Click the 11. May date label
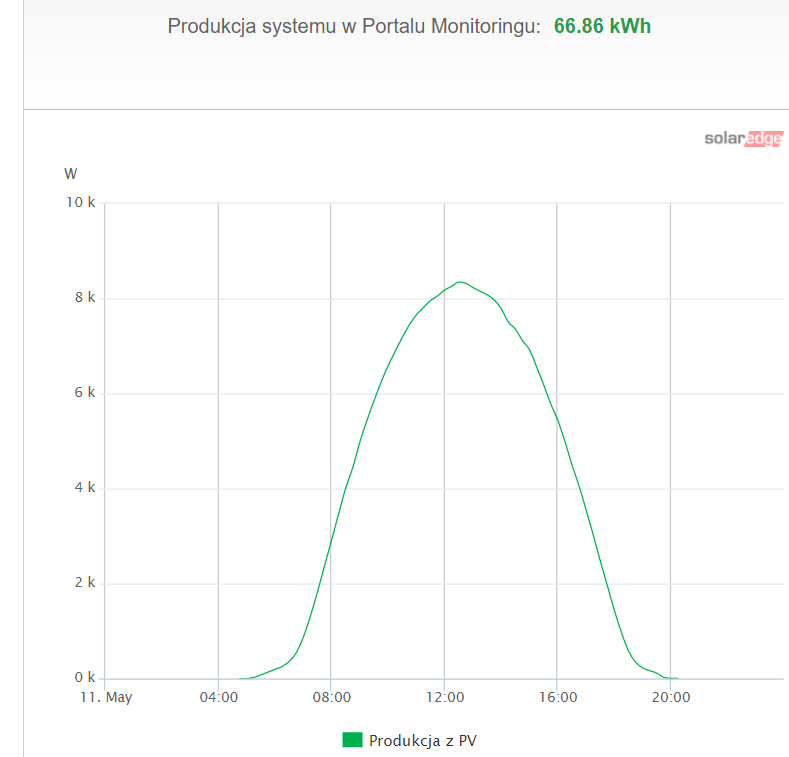The height and width of the screenshot is (757, 789). (106, 698)
